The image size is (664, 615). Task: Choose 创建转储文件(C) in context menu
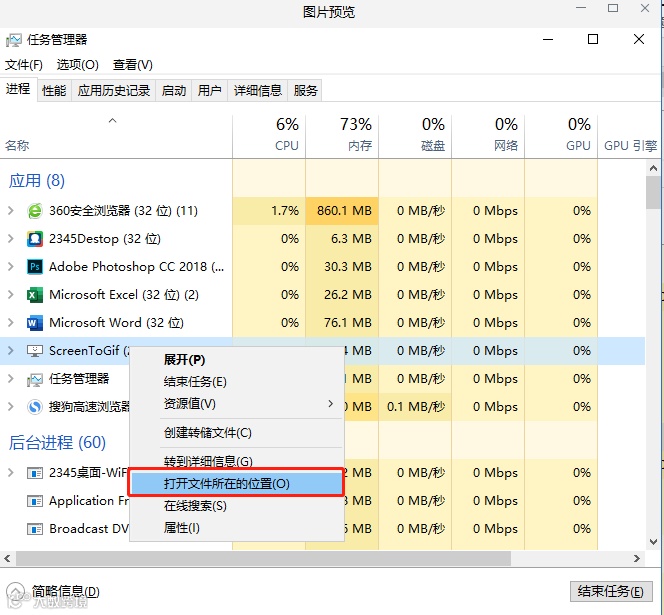(x=237, y=433)
